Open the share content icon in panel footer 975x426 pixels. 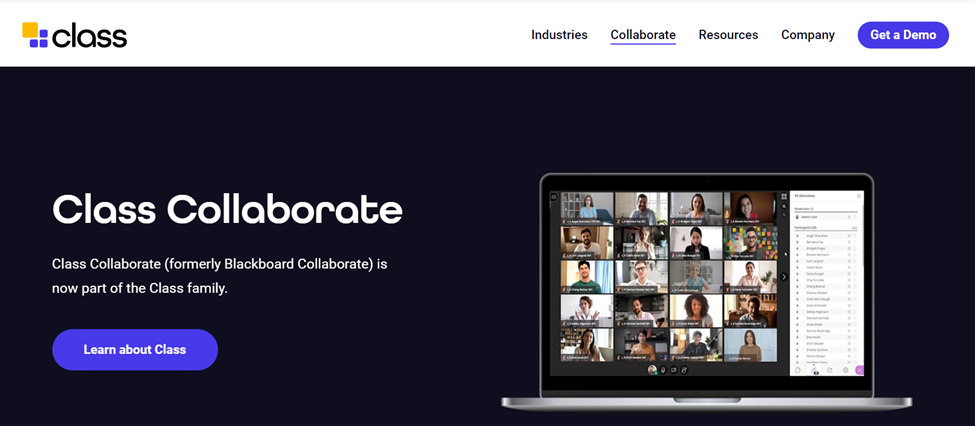pos(829,370)
